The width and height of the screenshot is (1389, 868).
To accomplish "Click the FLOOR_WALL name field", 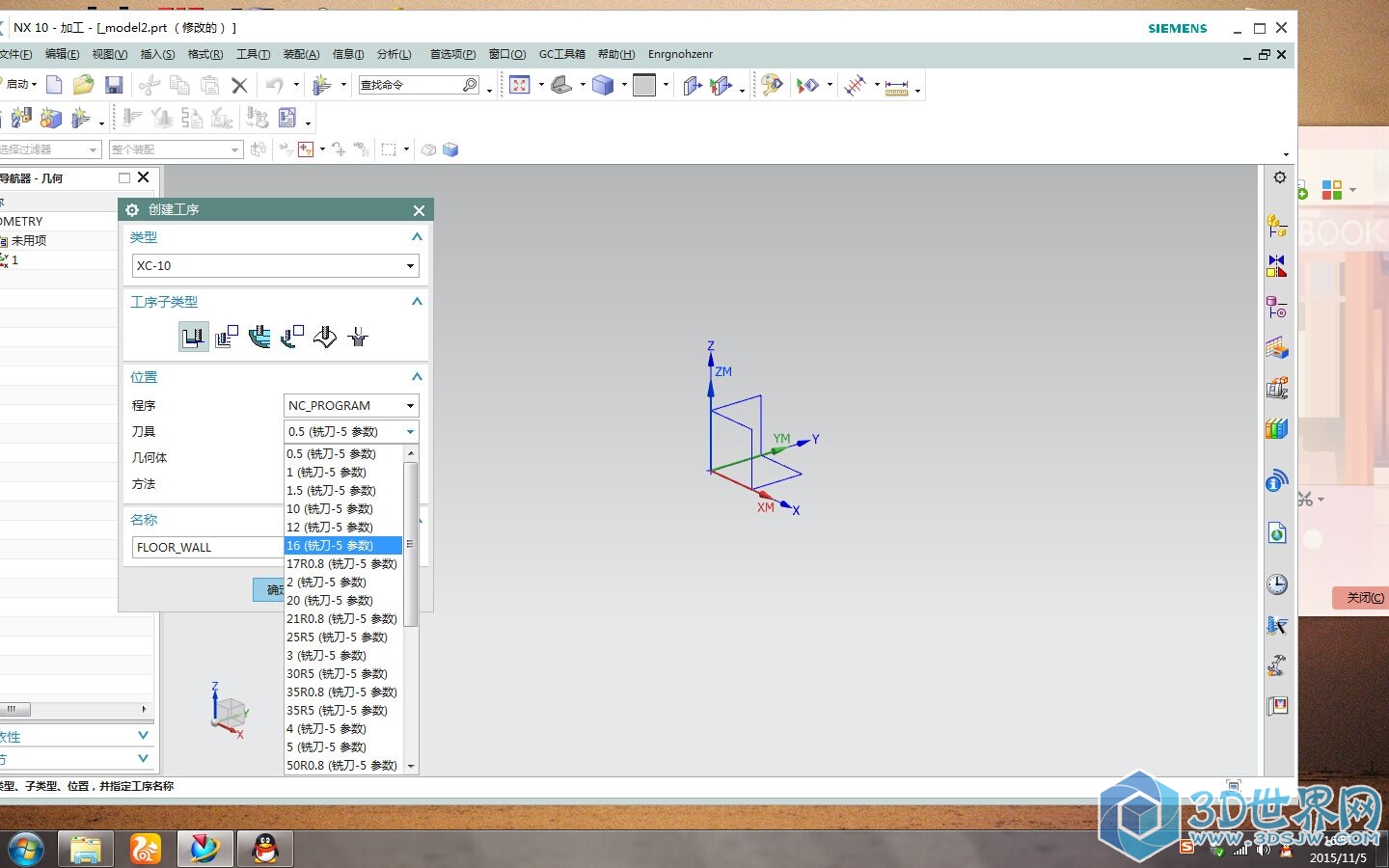I will 207,547.
